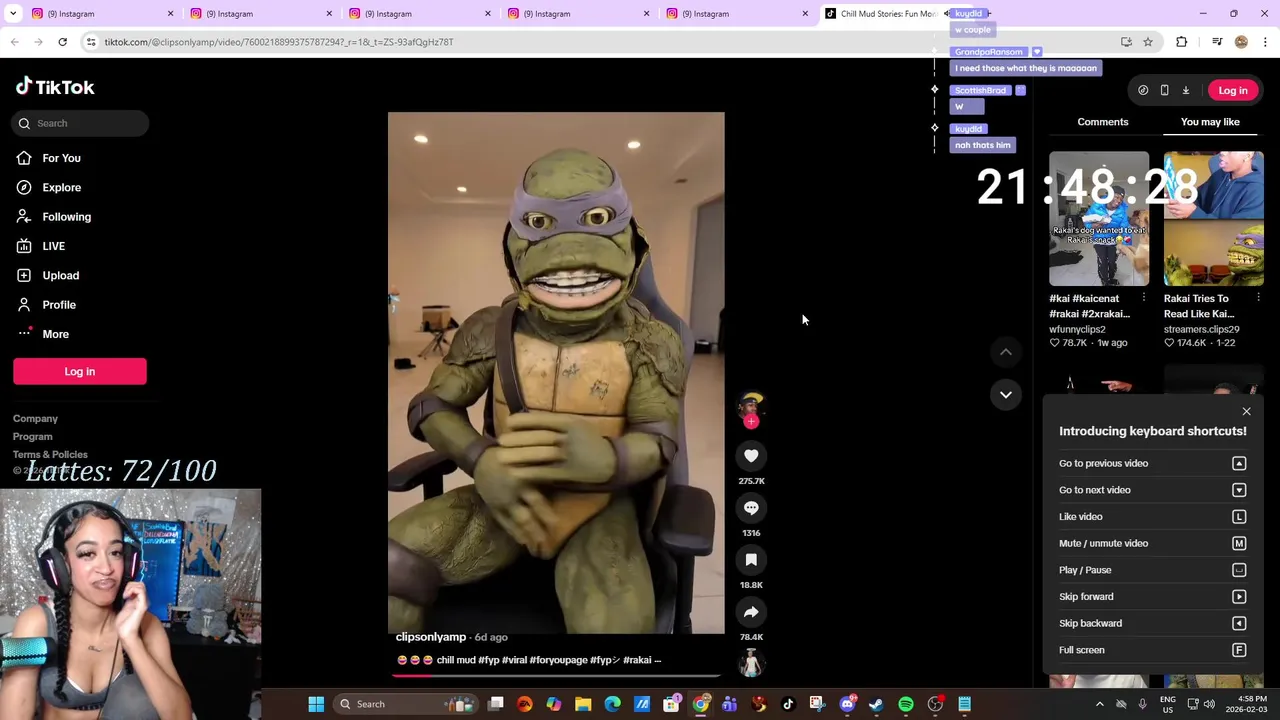1280x720 pixels.
Task: Open Following in sidebar
Action: coord(66,217)
